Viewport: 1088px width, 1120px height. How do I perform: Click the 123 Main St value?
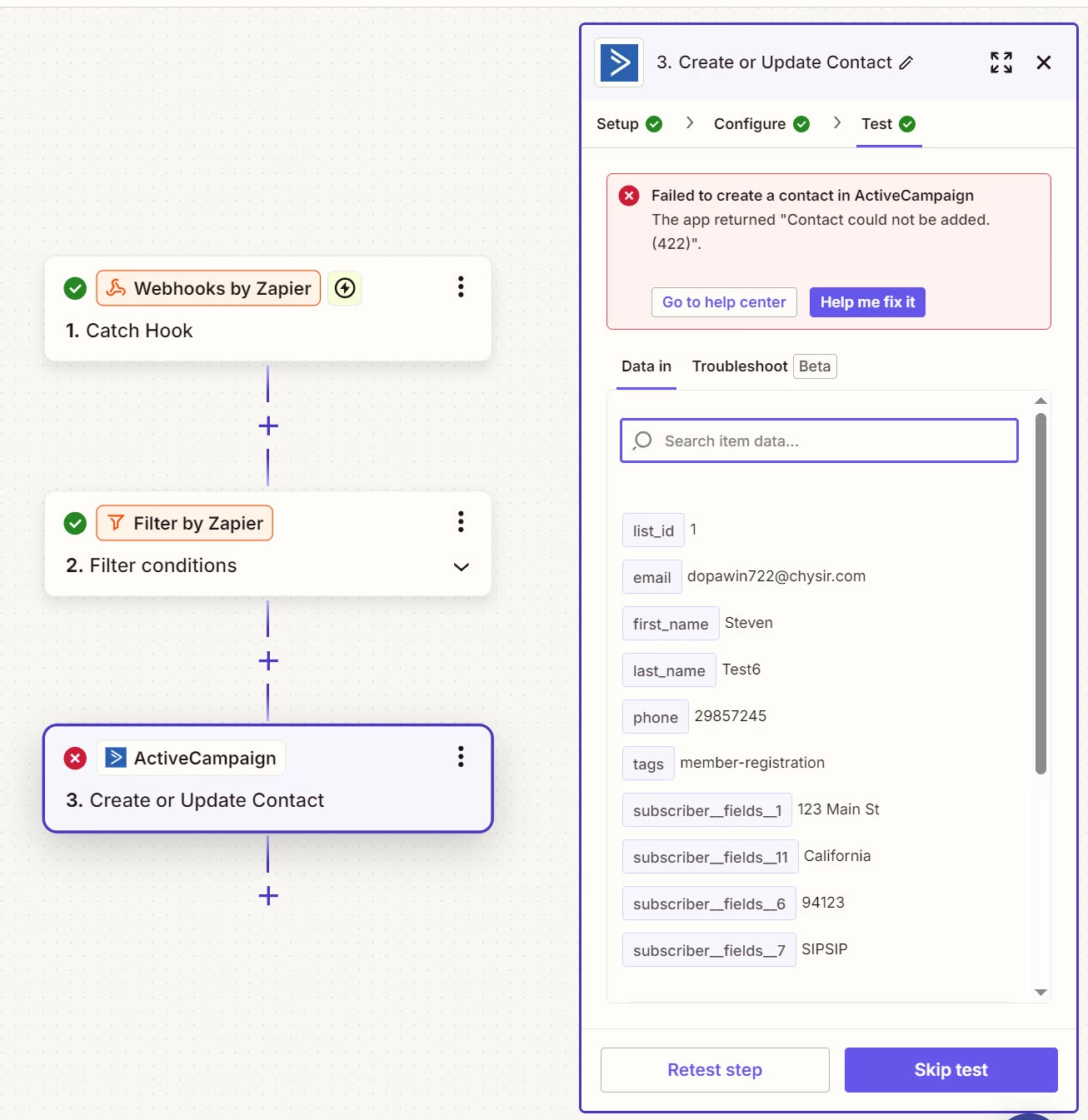pos(838,809)
